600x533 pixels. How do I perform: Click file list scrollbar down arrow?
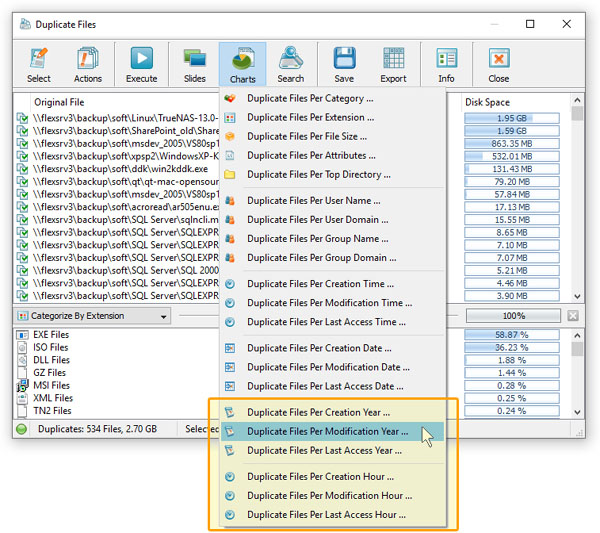point(577,297)
